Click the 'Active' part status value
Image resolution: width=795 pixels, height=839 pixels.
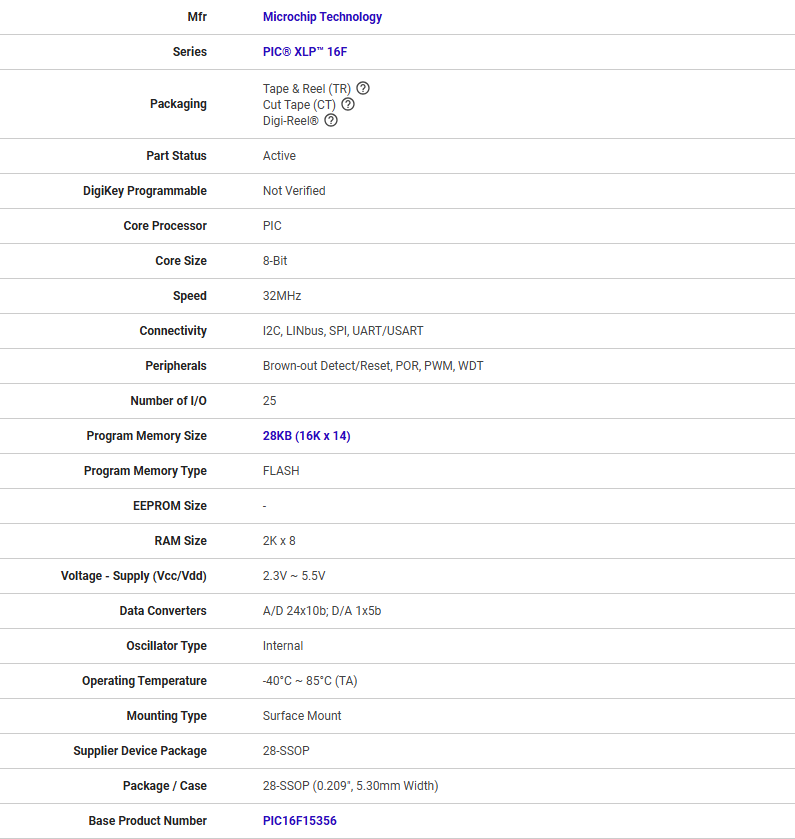[279, 156]
